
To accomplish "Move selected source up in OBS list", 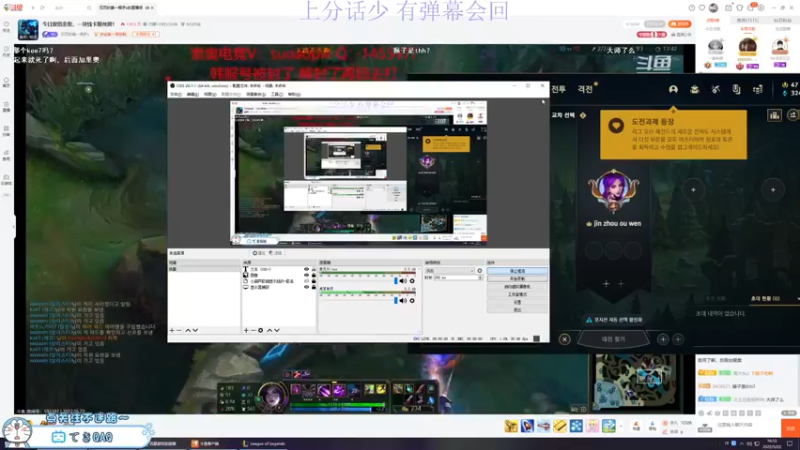I will pos(269,331).
